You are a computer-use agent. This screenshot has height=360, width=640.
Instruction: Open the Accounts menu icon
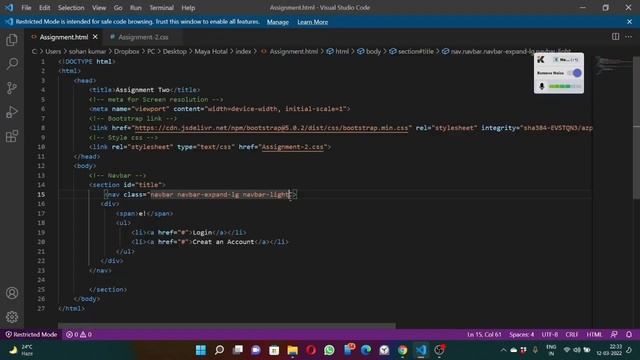pyautogui.click(x=12, y=293)
